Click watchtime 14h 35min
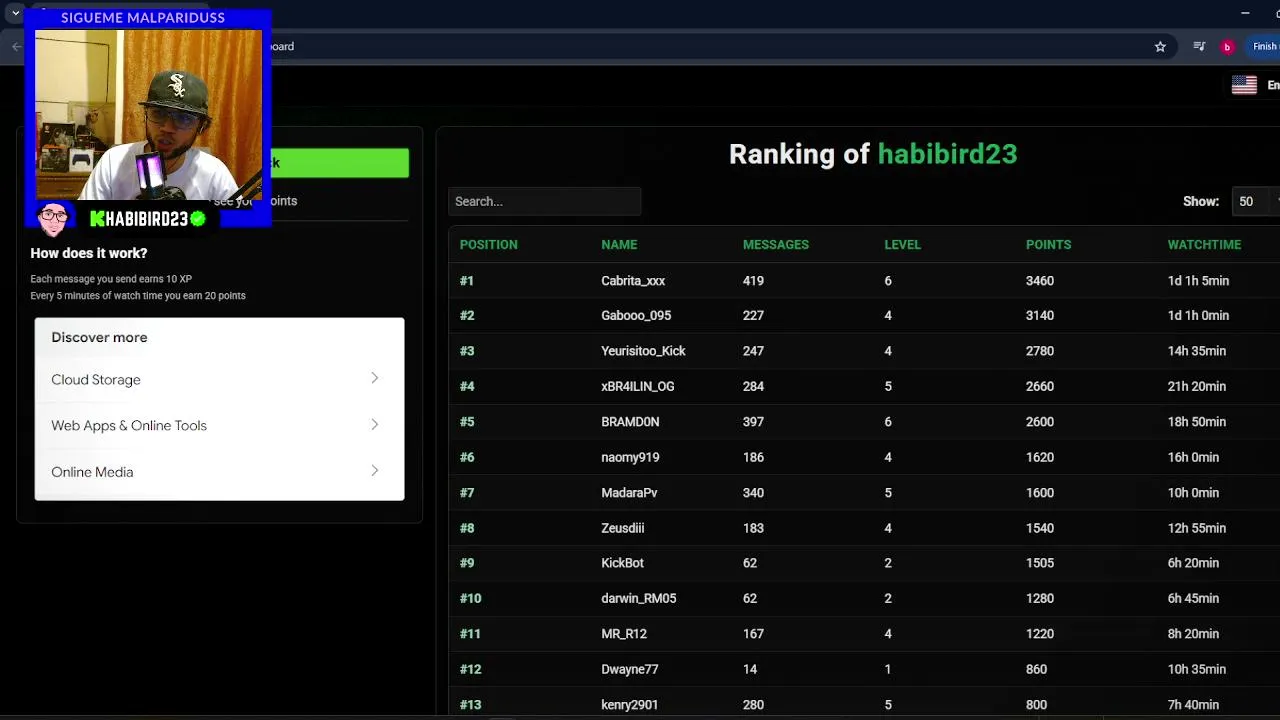 1196,351
